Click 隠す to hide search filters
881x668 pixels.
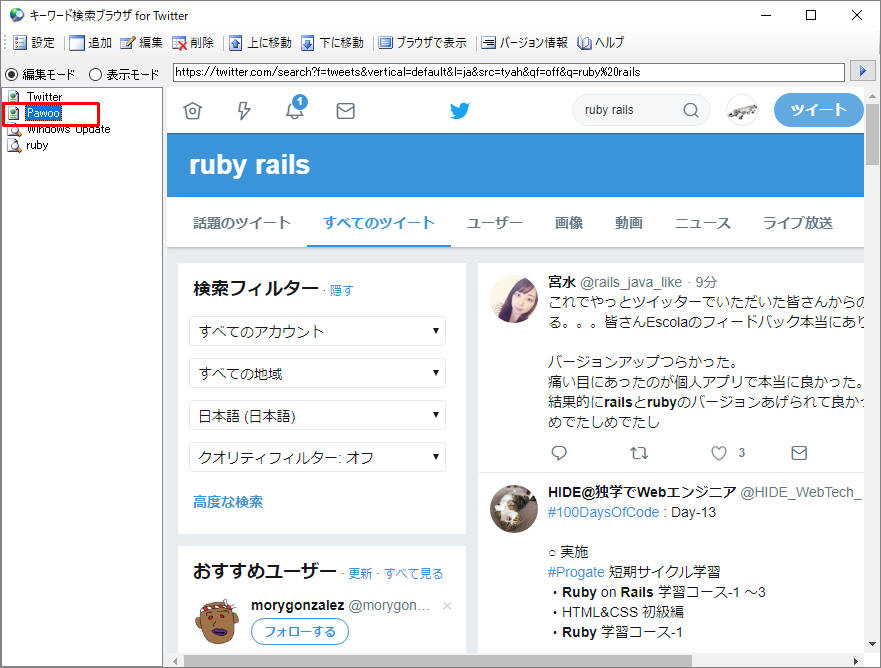pyautogui.click(x=342, y=290)
